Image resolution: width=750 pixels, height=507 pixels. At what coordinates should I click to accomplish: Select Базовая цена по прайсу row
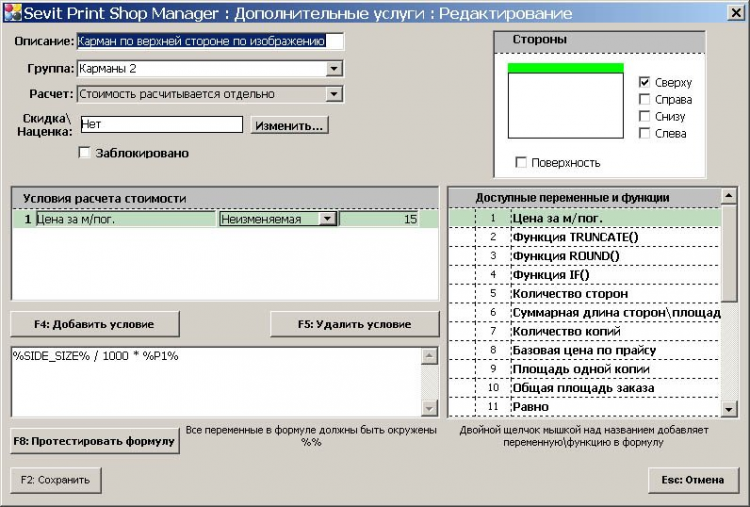(585, 350)
